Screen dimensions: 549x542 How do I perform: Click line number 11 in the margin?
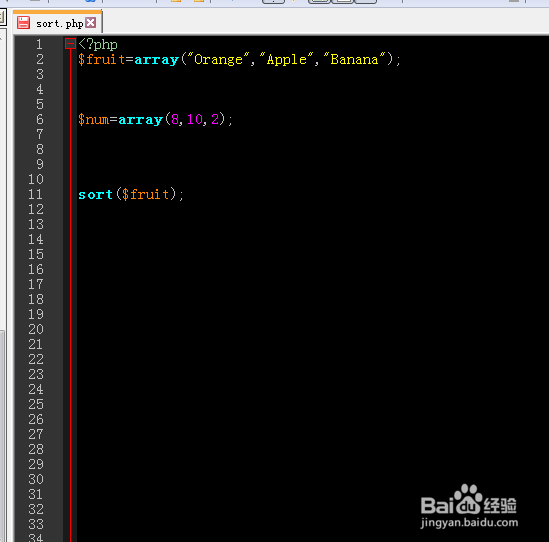click(35, 194)
